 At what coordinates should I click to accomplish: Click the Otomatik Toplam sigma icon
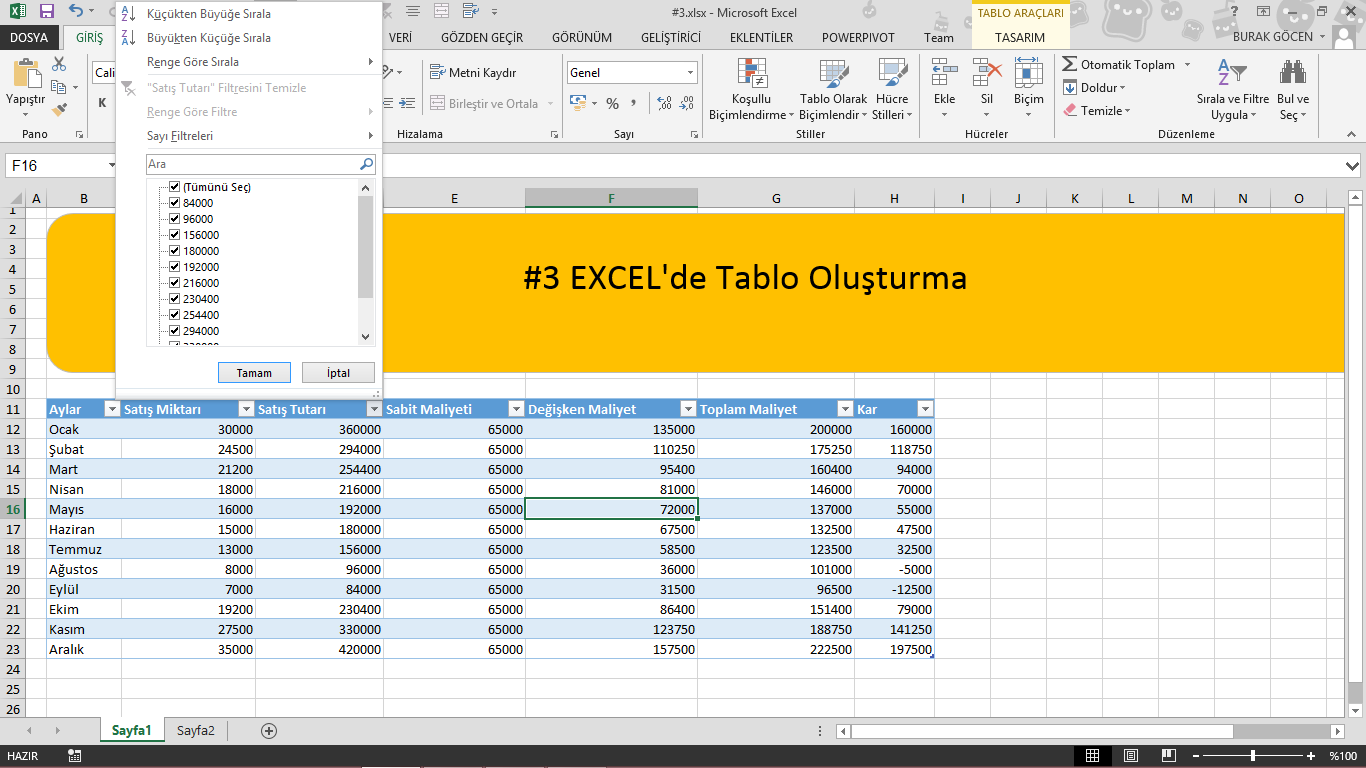click(1070, 64)
